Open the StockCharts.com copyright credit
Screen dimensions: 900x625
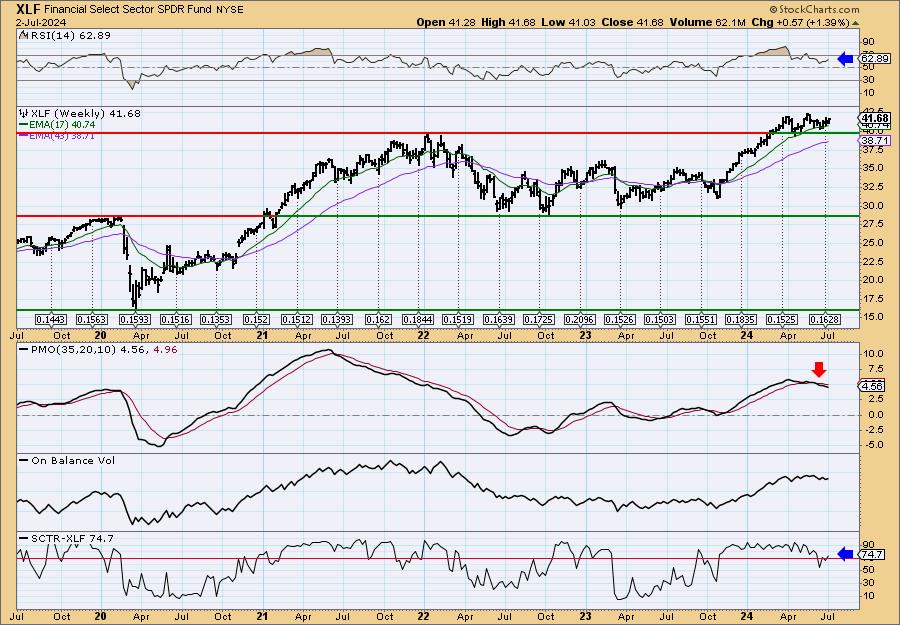coord(814,9)
